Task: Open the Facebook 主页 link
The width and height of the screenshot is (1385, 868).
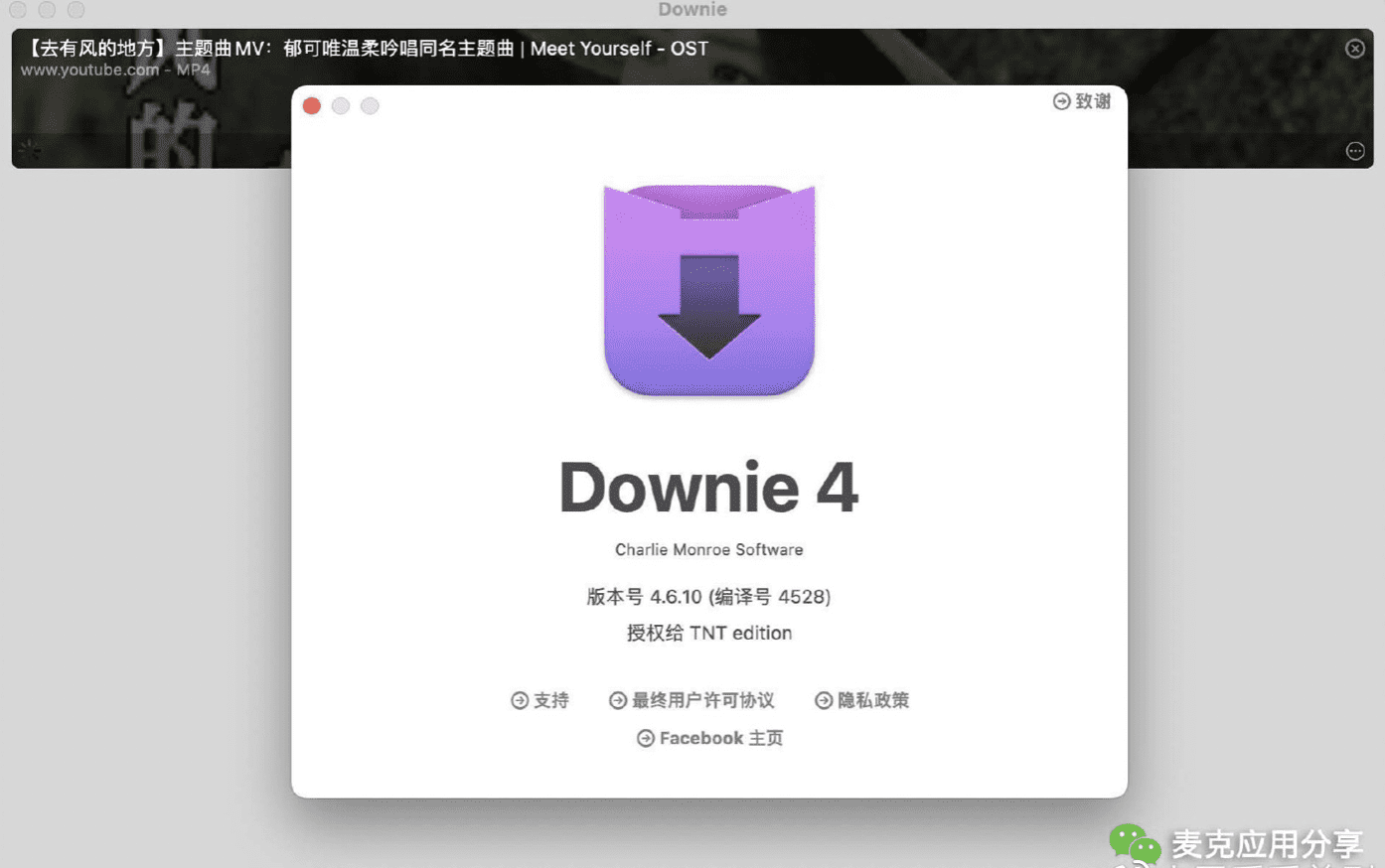Action: coord(709,738)
